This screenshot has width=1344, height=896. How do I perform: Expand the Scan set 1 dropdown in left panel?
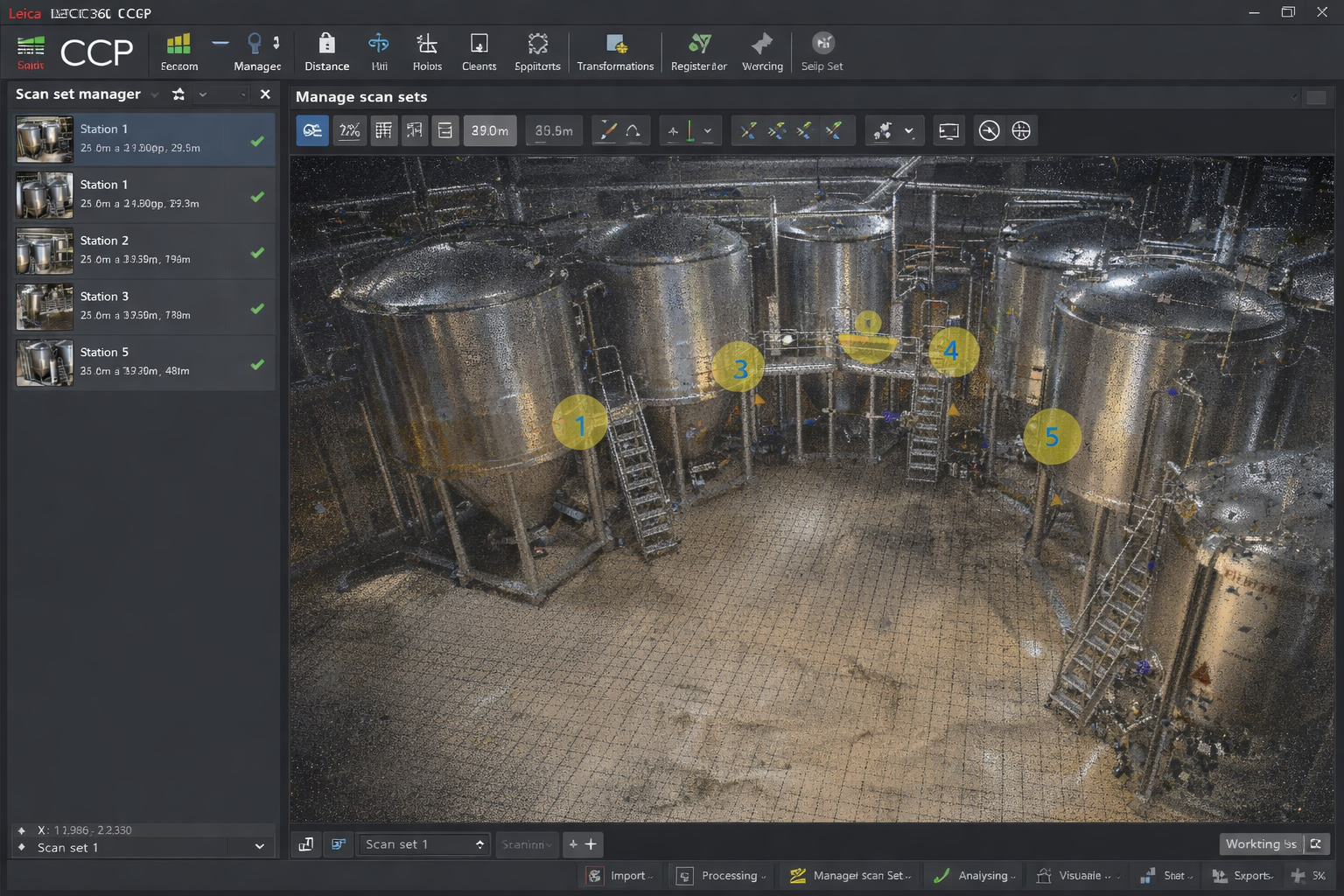[x=259, y=847]
